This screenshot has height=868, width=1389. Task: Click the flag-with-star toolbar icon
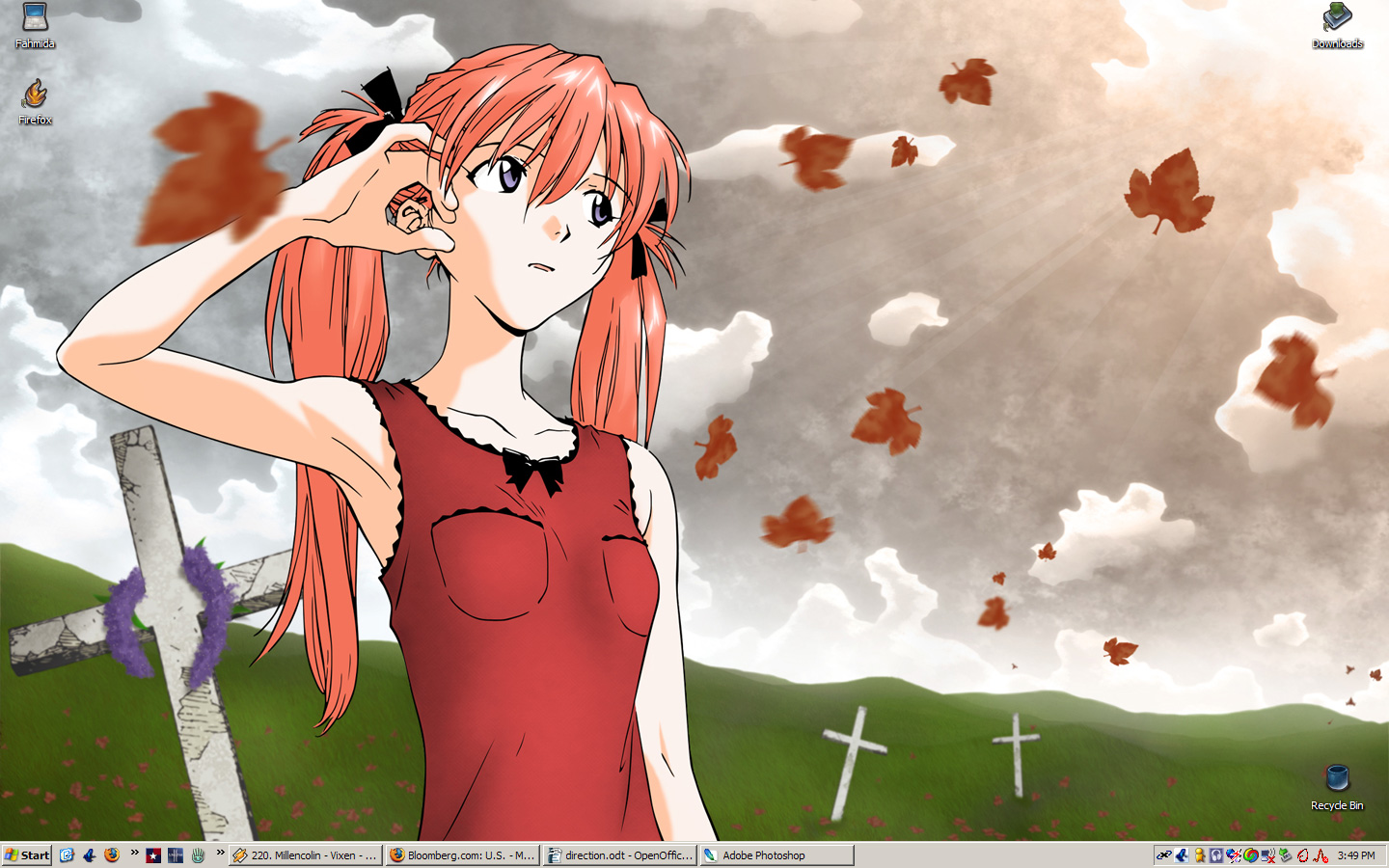click(153, 854)
